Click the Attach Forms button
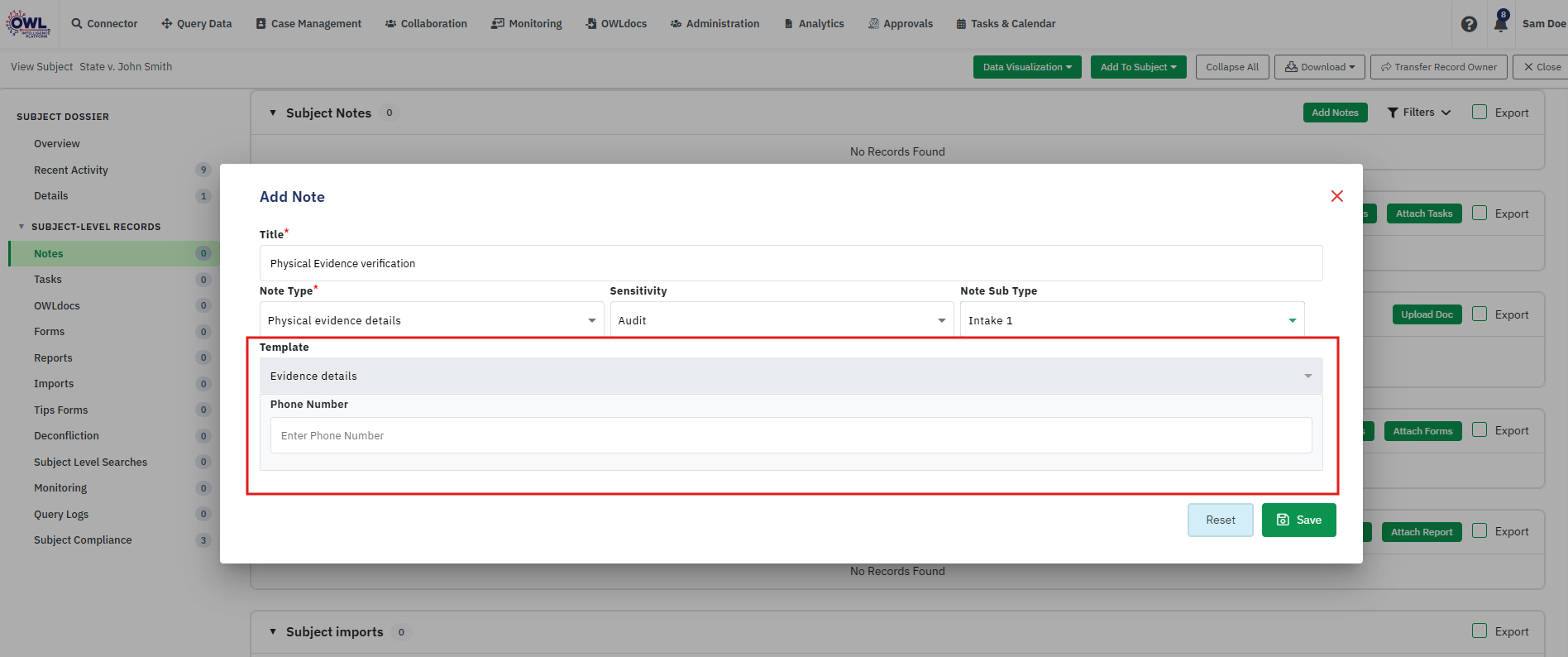 1422,431
